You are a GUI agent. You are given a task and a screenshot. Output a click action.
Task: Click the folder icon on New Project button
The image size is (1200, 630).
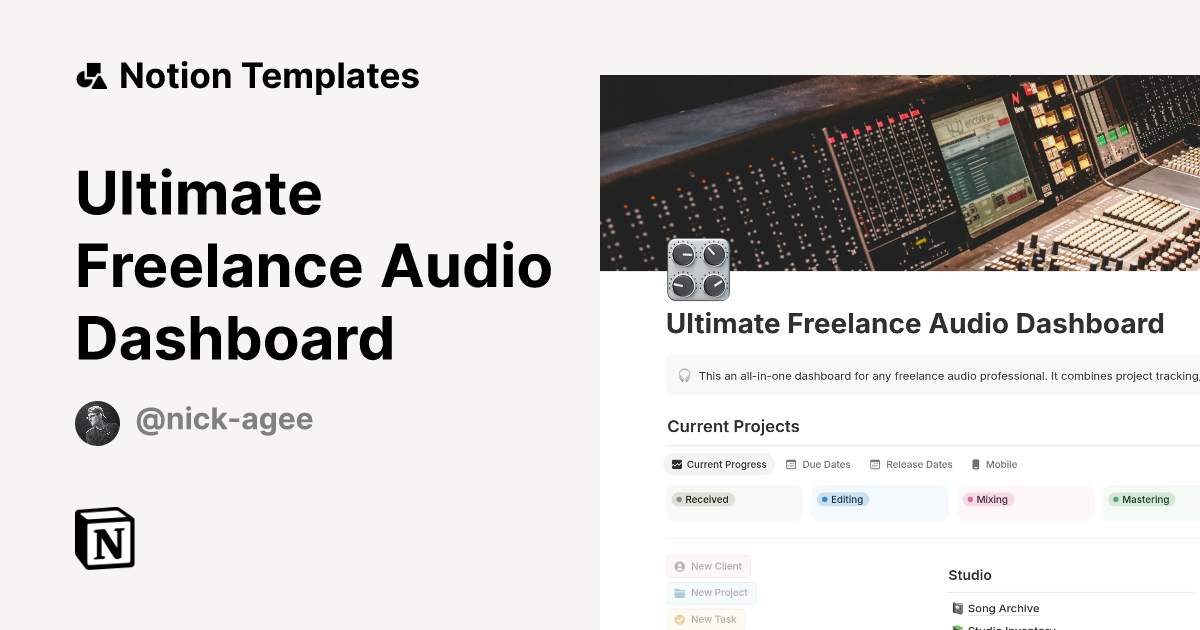tap(679, 592)
